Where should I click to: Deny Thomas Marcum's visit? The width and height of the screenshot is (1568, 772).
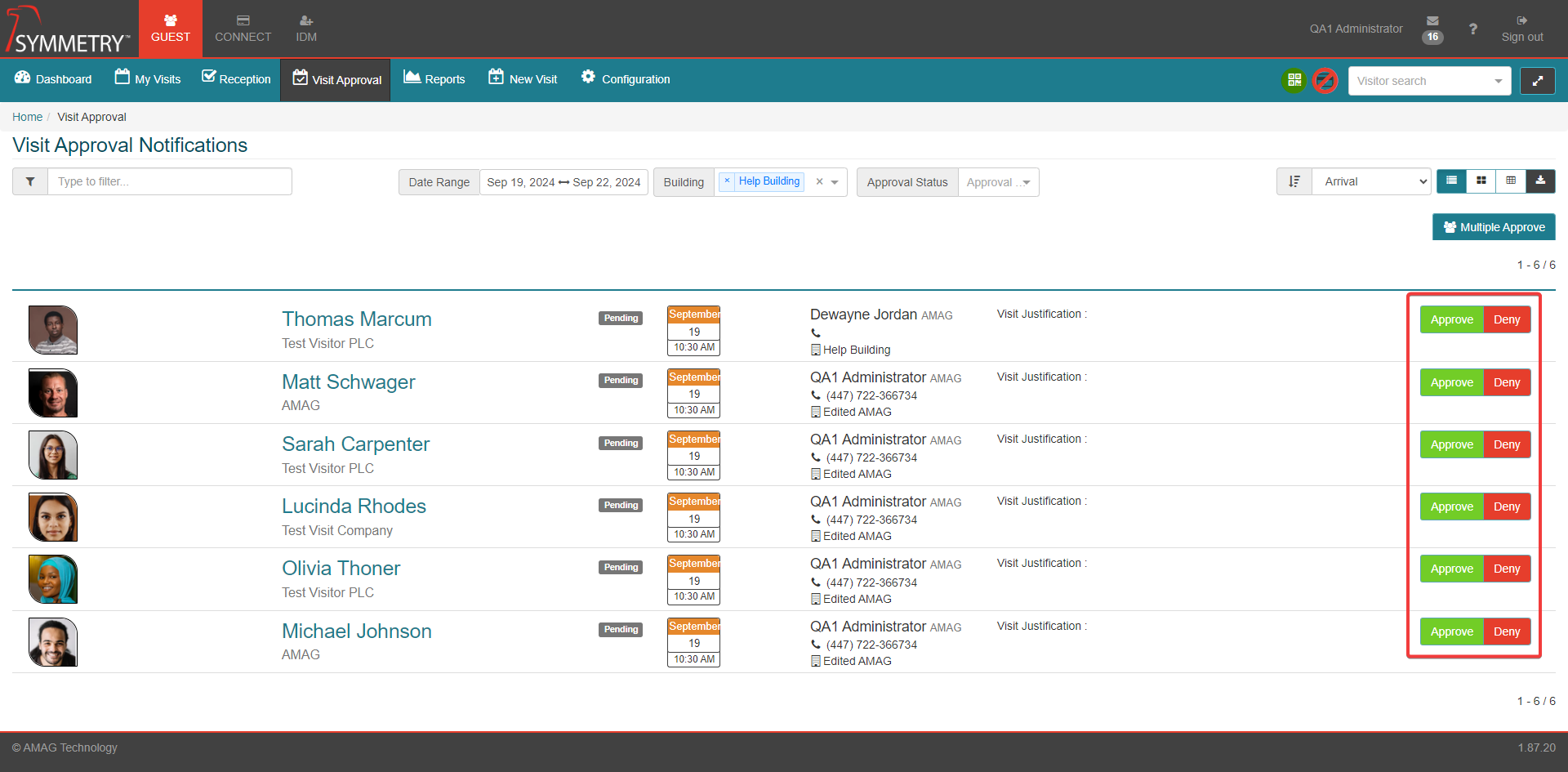(1507, 319)
